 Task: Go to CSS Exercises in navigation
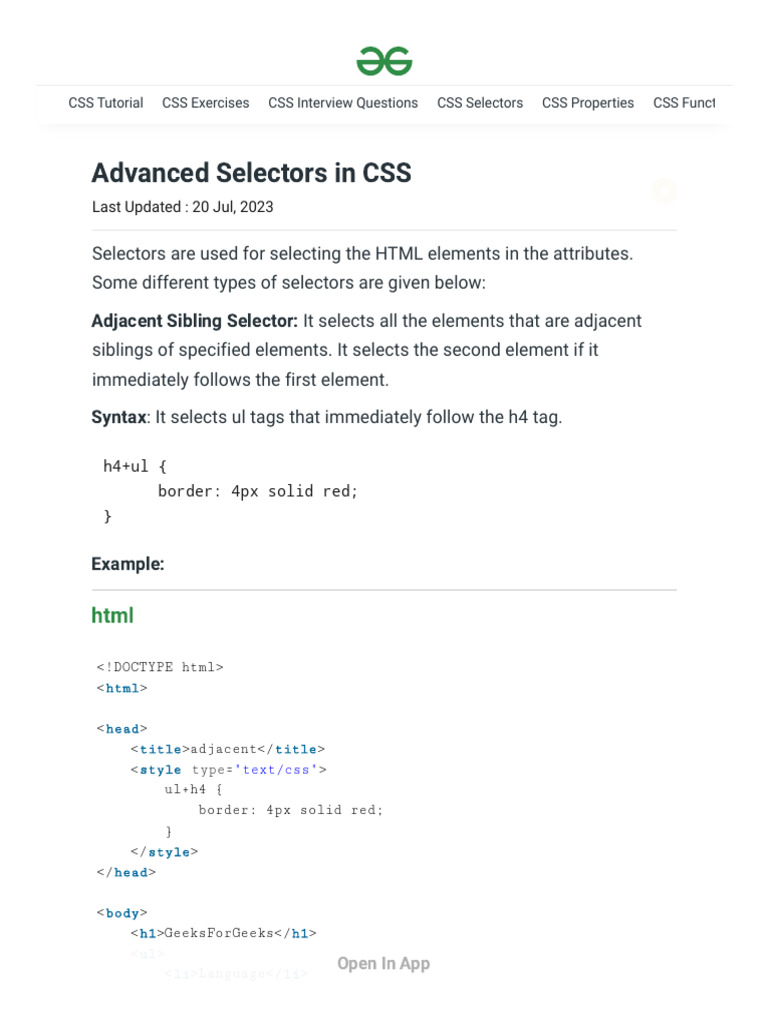(205, 103)
